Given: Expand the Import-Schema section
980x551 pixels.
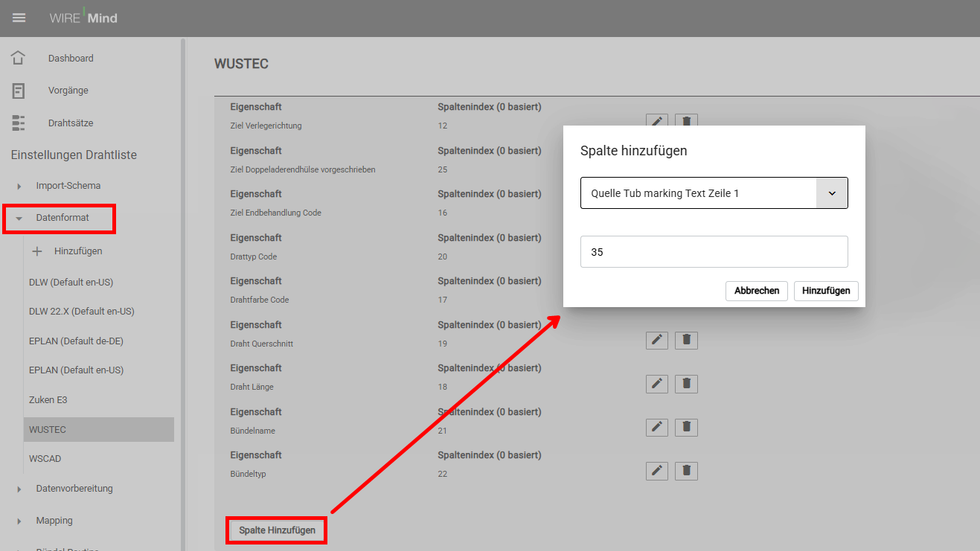Looking at the screenshot, I should (19, 186).
